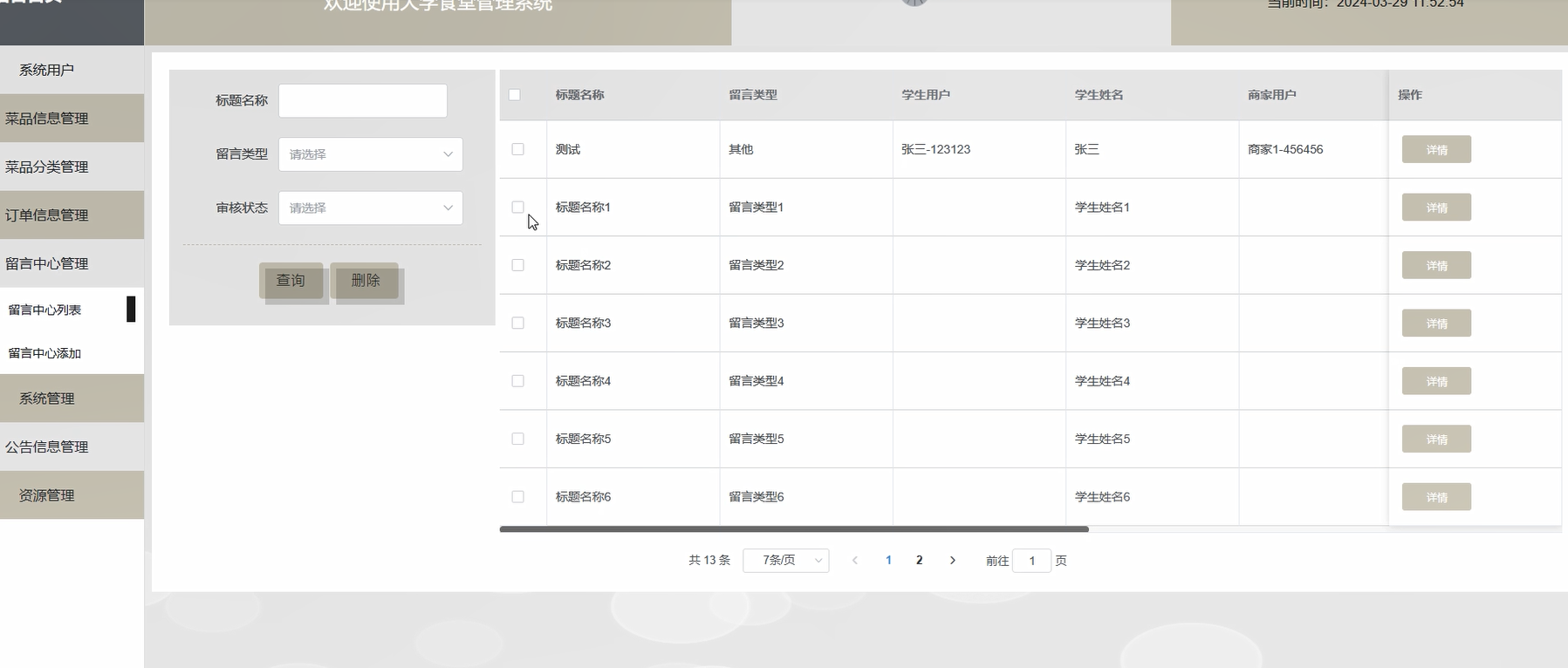Image resolution: width=1568 pixels, height=668 pixels.
Task: Open 详情 for 标题名称3 row
Action: click(x=1436, y=323)
